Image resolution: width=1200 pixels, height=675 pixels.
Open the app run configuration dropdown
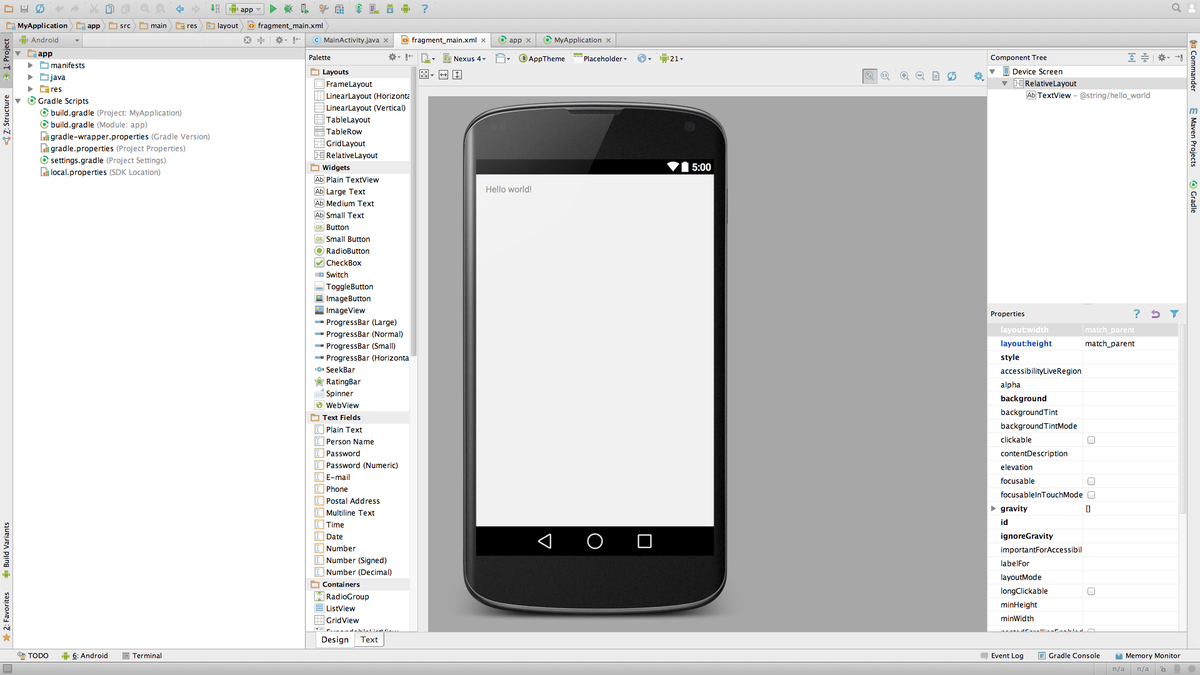click(244, 9)
